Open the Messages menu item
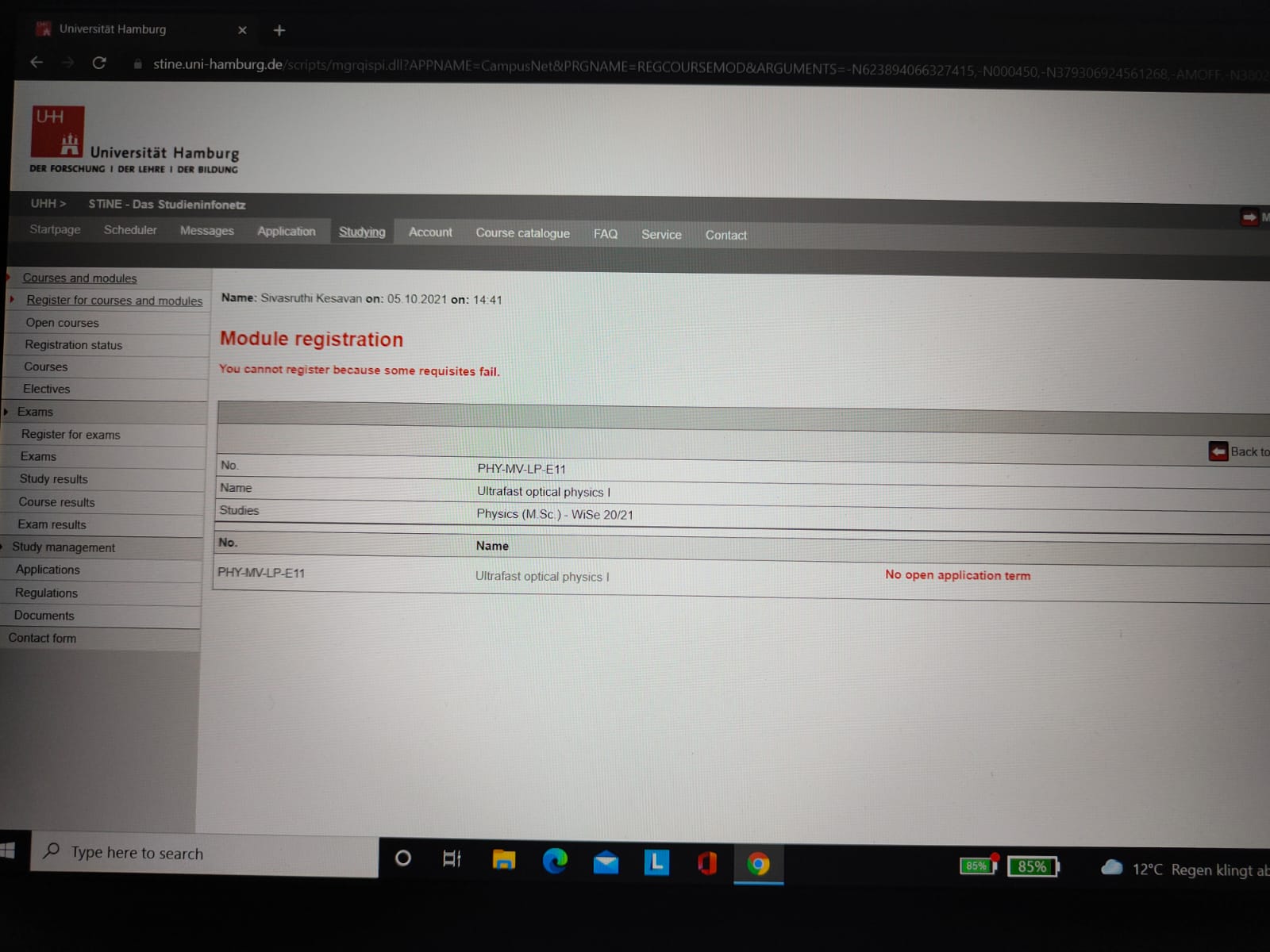The width and height of the screenshot is (1270, 952). (x=206, y=230)
